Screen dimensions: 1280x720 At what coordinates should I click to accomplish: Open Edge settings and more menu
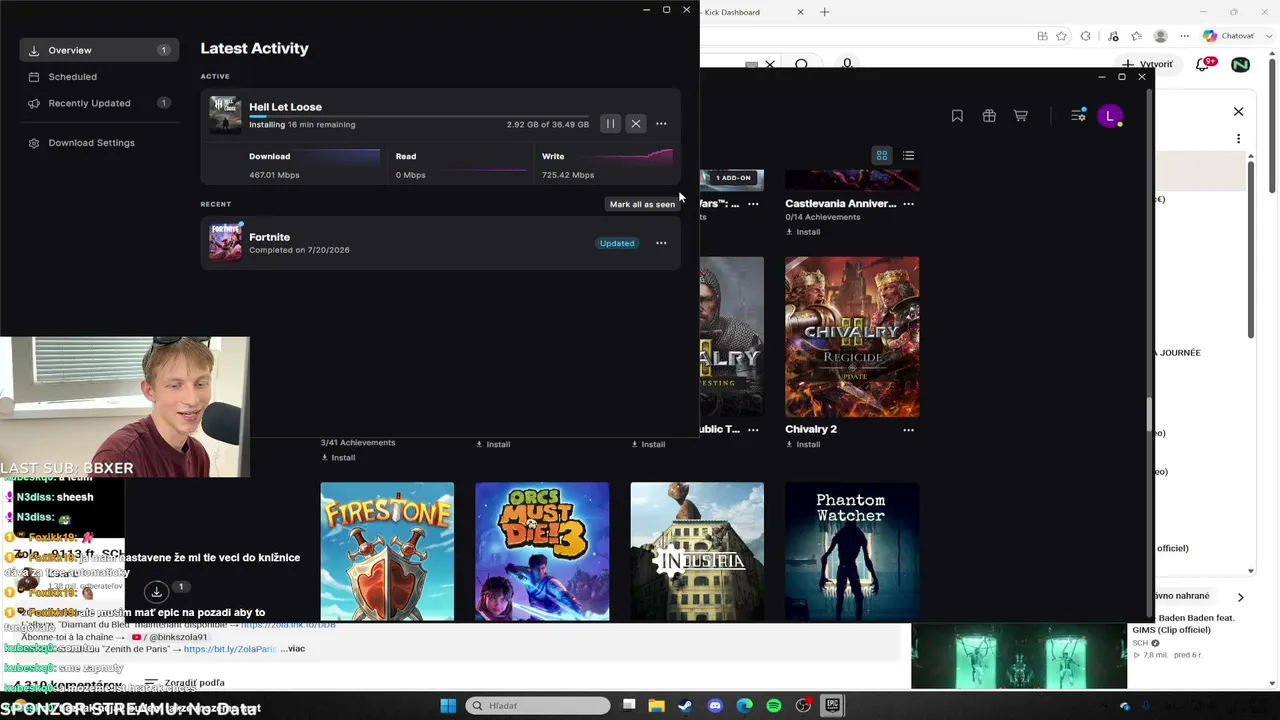click(x=1183, y=36)
